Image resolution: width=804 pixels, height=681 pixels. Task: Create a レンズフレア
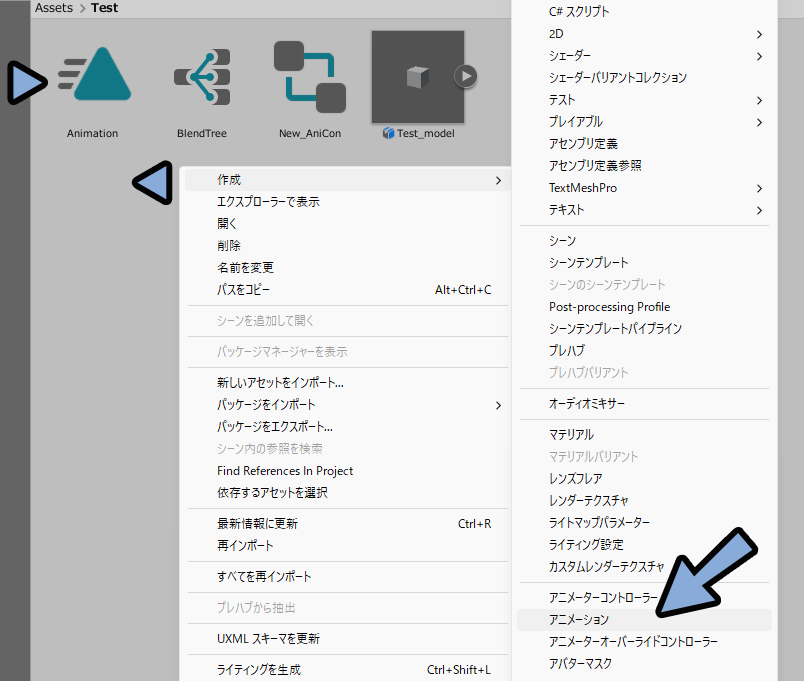pos(645,479)
